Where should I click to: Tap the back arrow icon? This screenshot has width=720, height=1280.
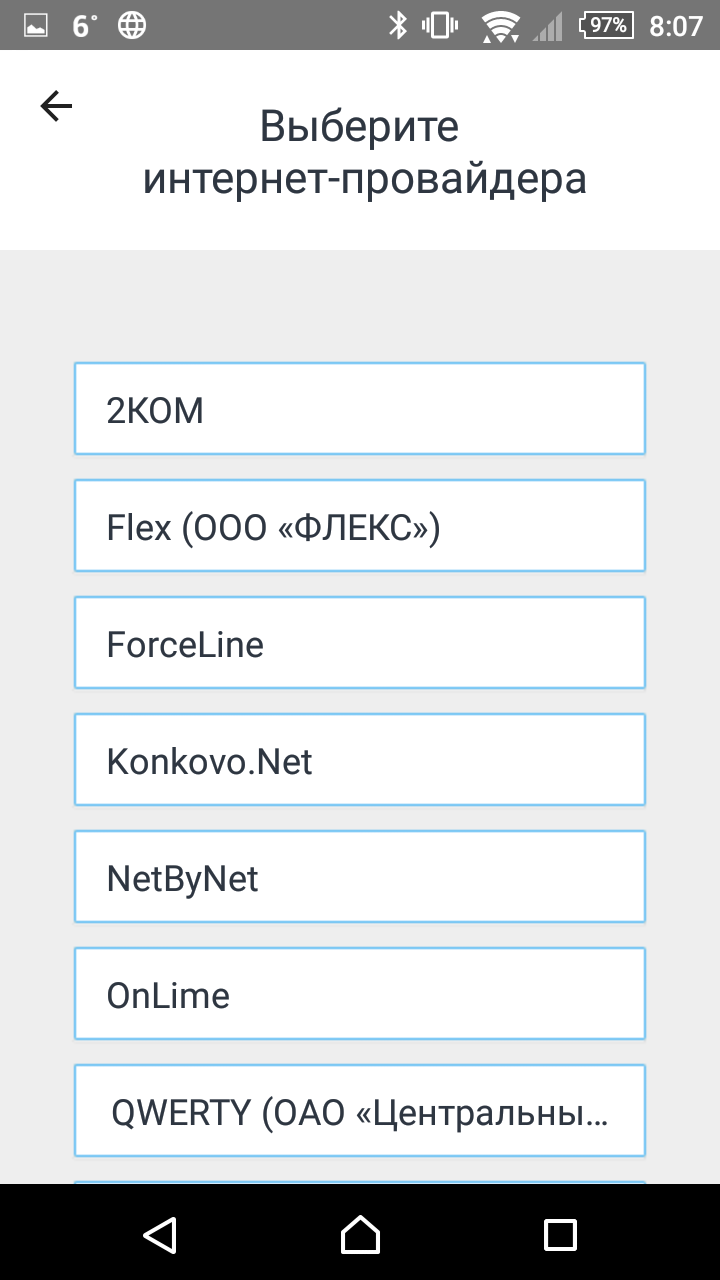tap(56, 106)
